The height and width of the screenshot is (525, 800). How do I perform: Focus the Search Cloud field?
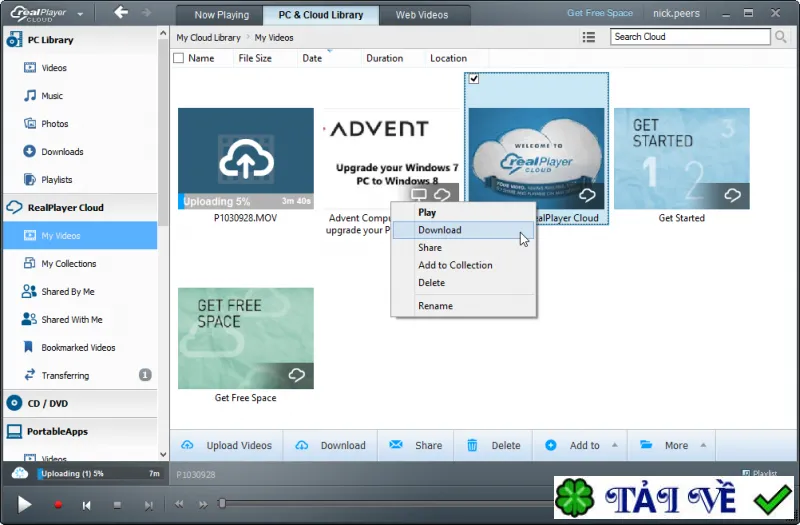coord(690,37)
